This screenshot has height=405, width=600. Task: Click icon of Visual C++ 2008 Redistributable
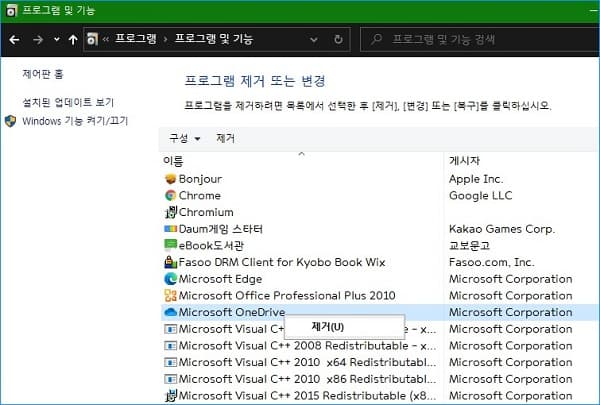click(x=170, y=346)
